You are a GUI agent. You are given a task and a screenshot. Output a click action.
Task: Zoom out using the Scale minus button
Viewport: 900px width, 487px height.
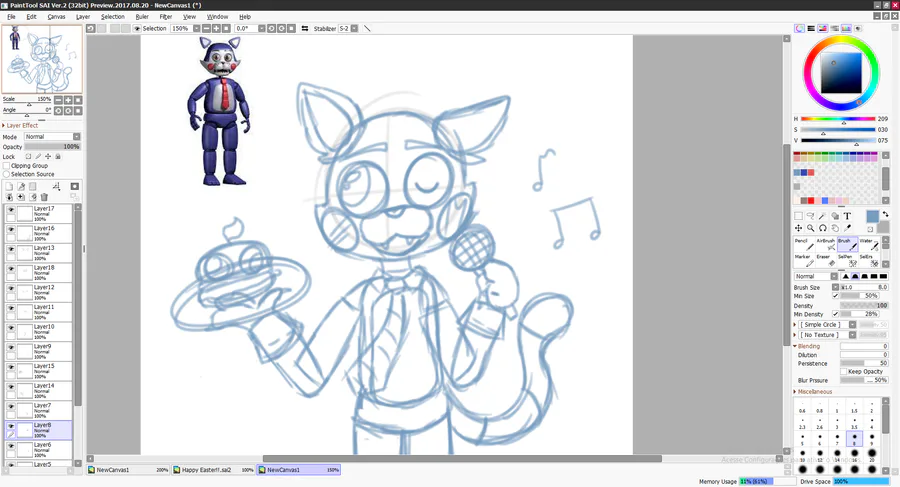pyautogui.click(x=59, y=100)
